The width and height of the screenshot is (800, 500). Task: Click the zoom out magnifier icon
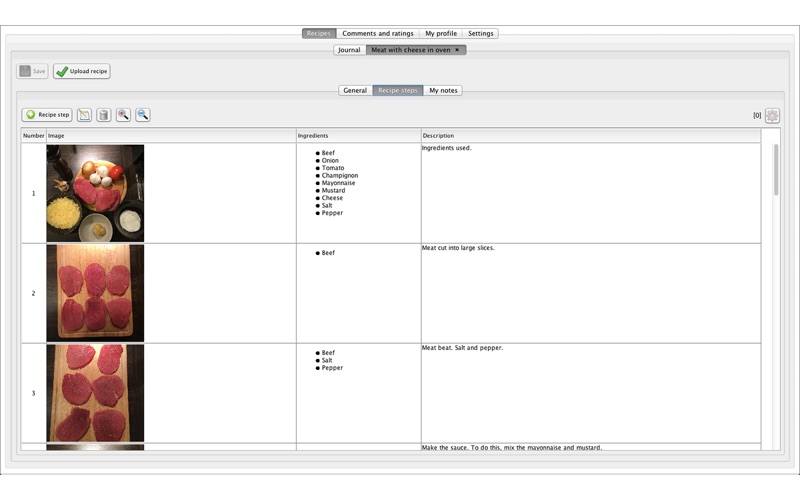pos(143,115)
